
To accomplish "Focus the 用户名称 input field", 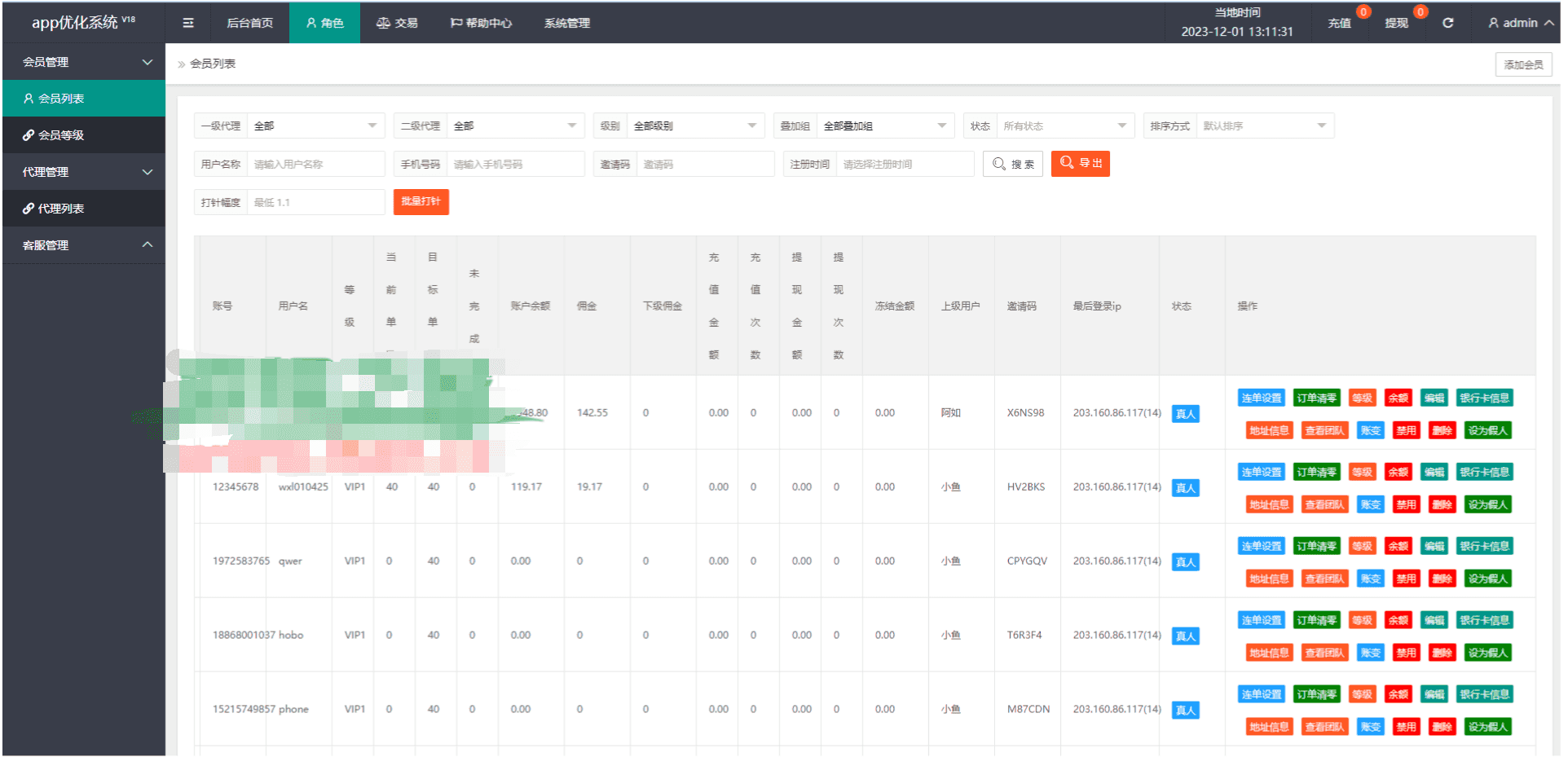I will point(316,164).
